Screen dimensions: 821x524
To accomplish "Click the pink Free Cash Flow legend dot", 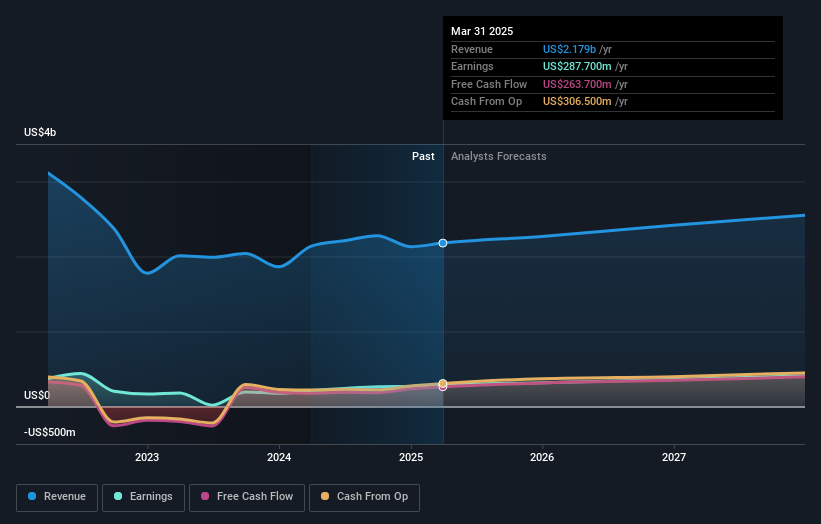I will tap(205, 496).
